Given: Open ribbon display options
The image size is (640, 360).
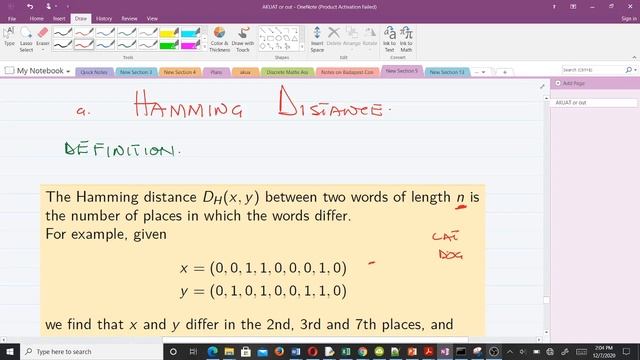Looking at the screenshot, I should pyautogui.click(x=573, y=7).
